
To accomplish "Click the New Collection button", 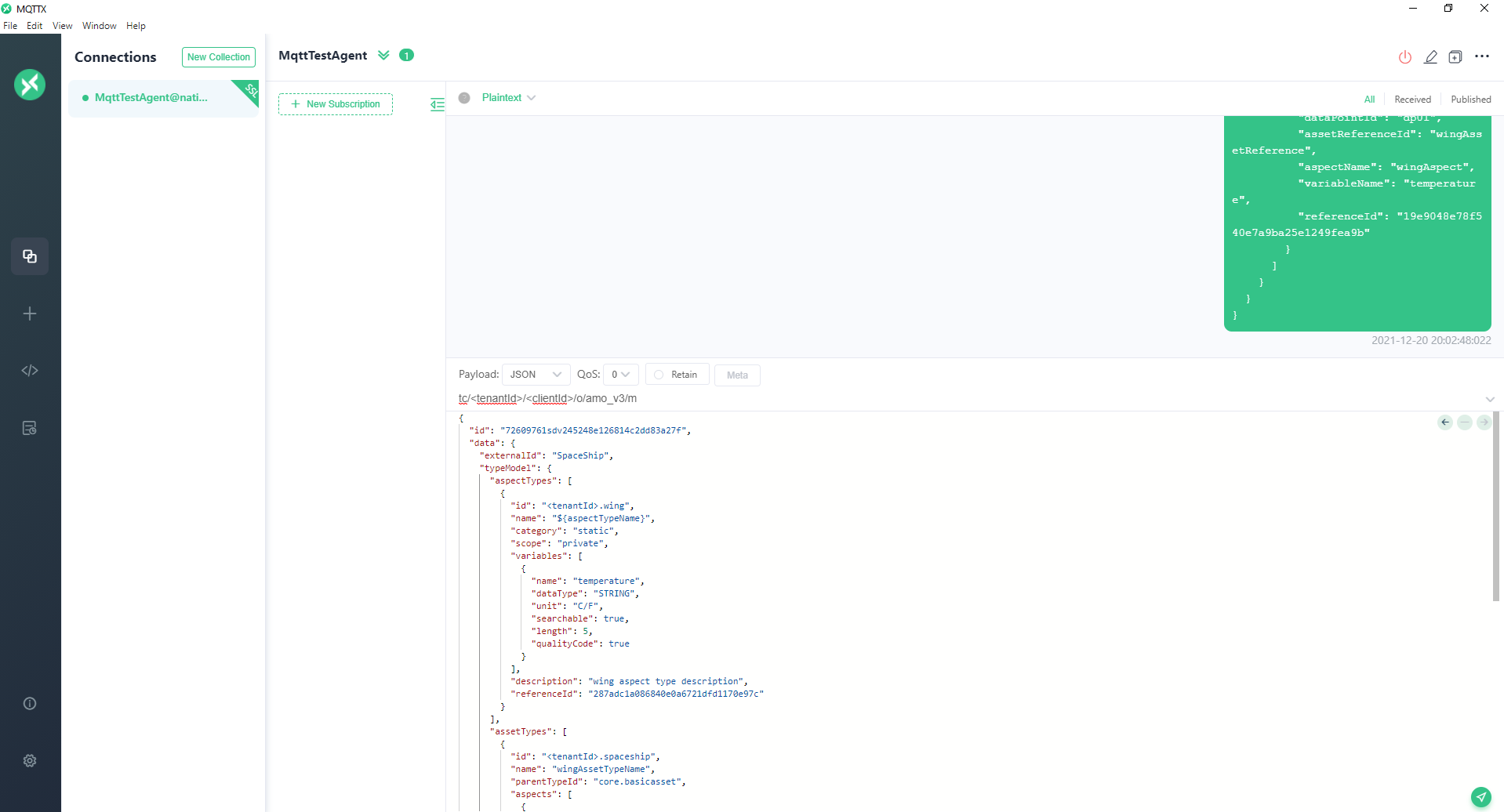I will point(219,57).
